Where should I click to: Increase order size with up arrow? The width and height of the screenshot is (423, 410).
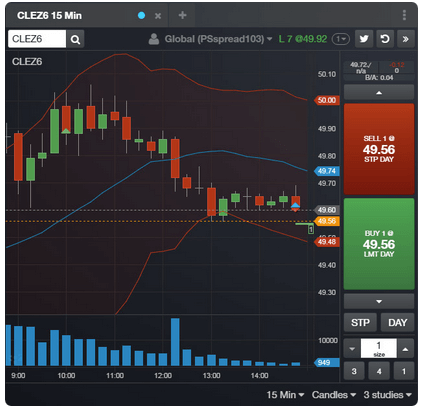[x=405, y=349]
